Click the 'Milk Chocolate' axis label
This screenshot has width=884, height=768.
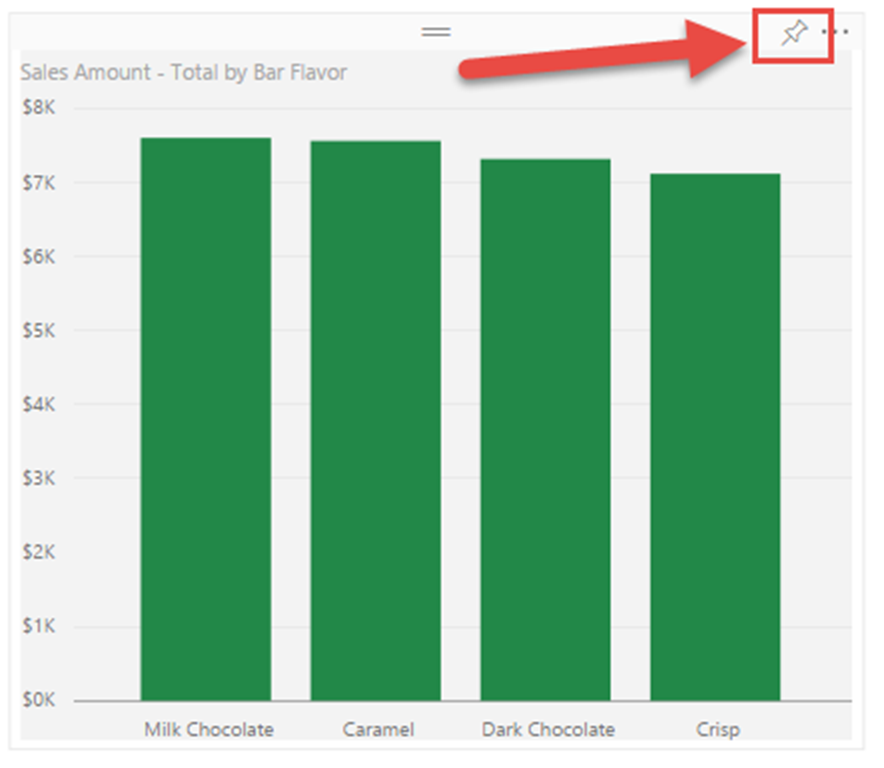click(x=208, y=729)
